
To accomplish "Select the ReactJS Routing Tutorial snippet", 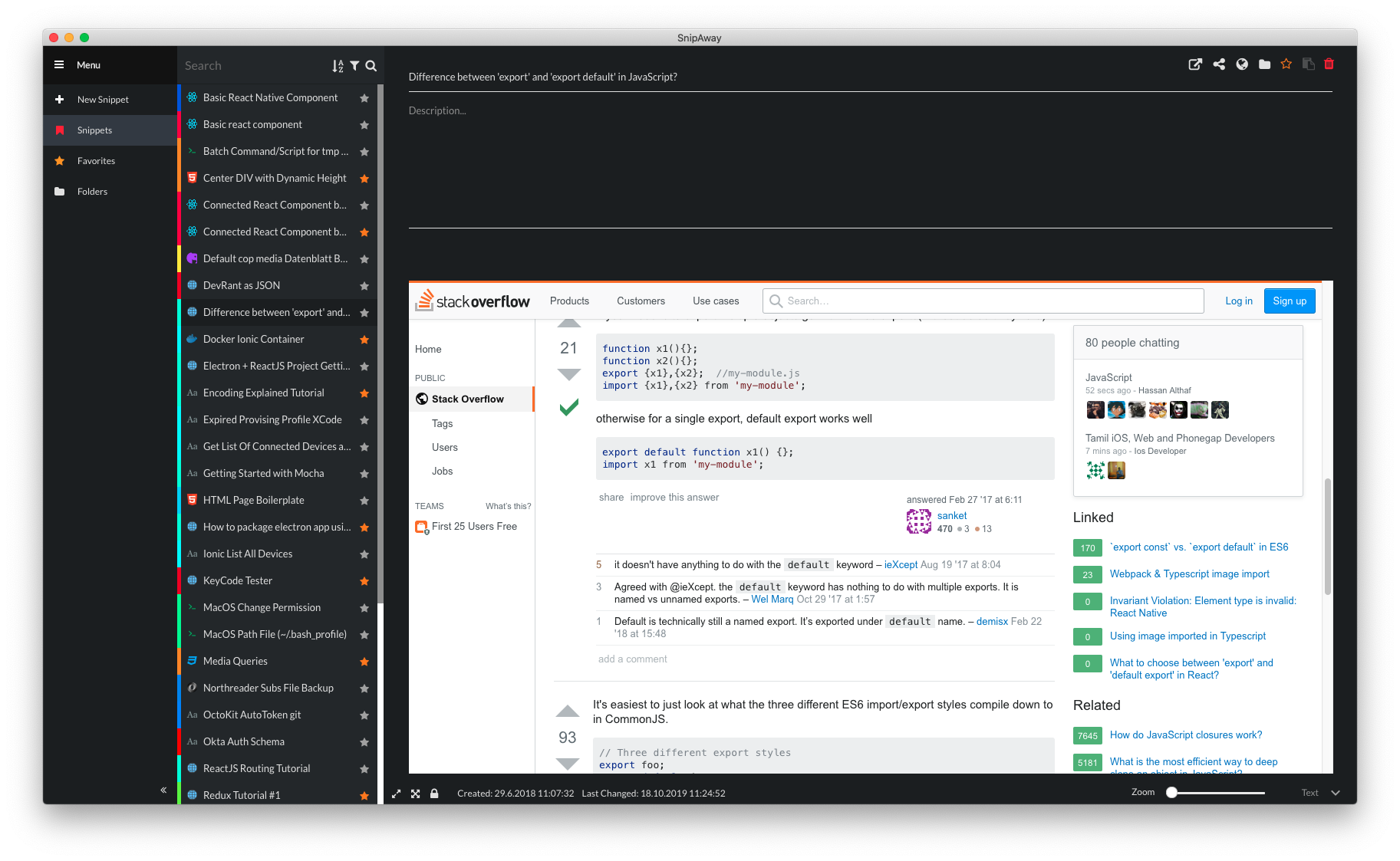I will pos(277,768).
